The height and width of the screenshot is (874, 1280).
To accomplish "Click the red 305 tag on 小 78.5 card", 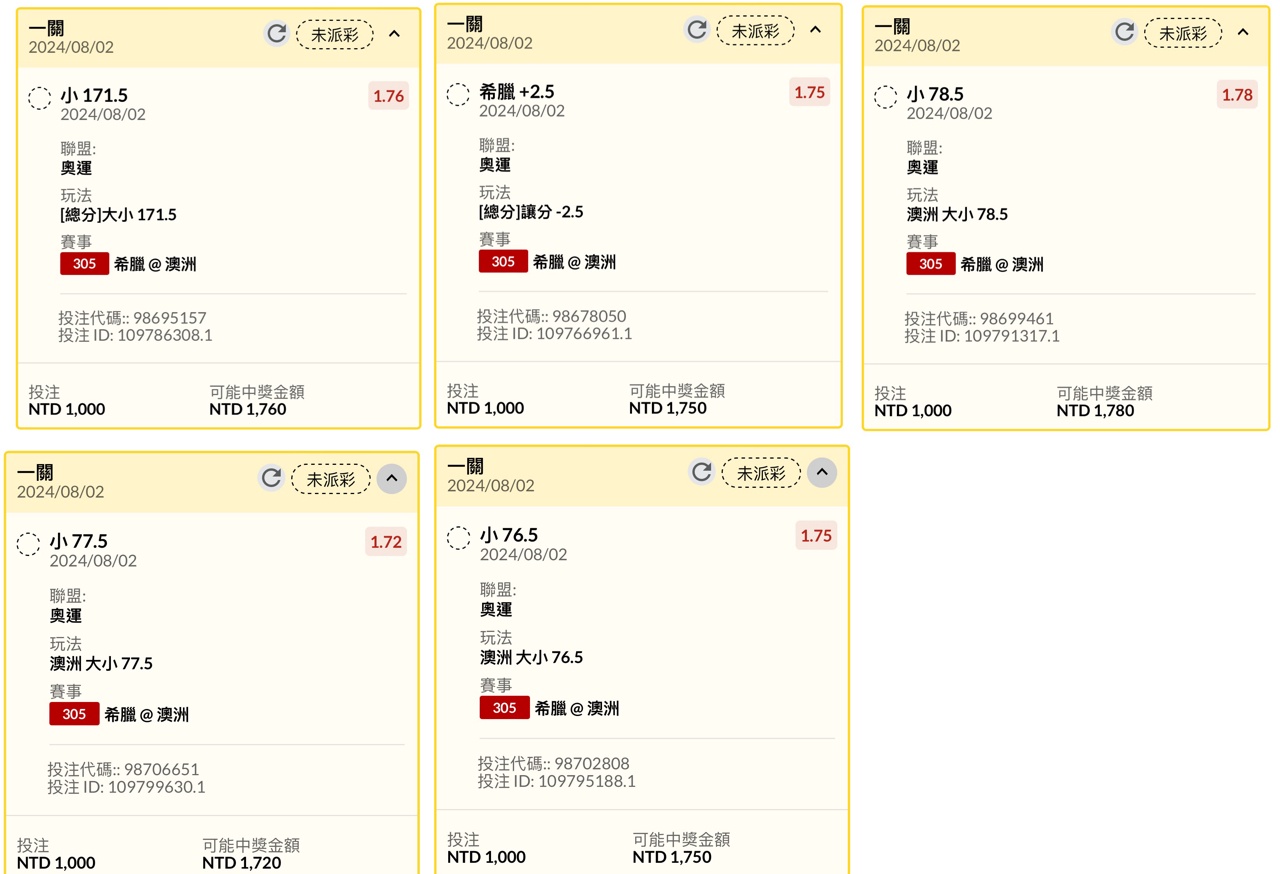I will [930, 264].
